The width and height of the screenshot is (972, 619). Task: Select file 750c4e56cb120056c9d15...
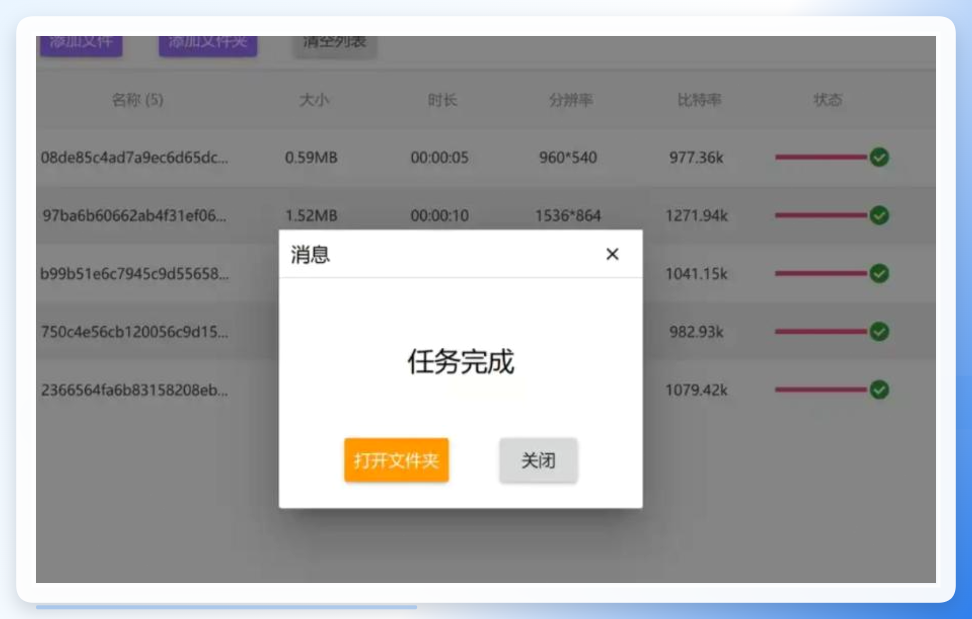tap(135, 332)
